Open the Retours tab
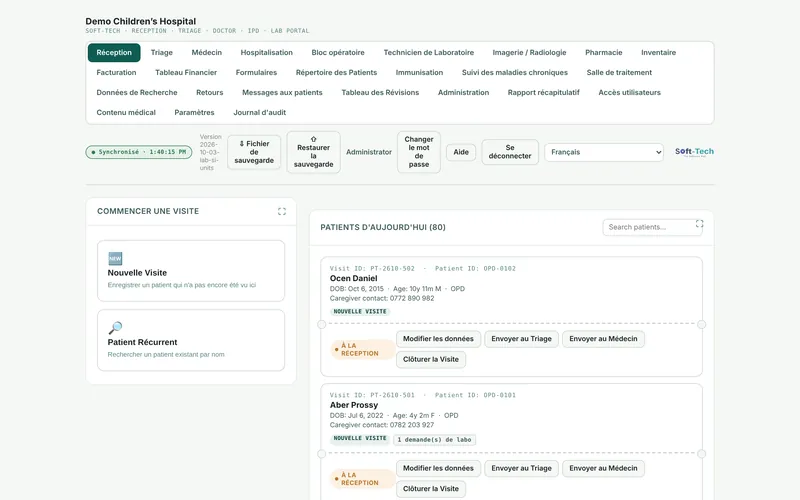 tap(210, 92)
